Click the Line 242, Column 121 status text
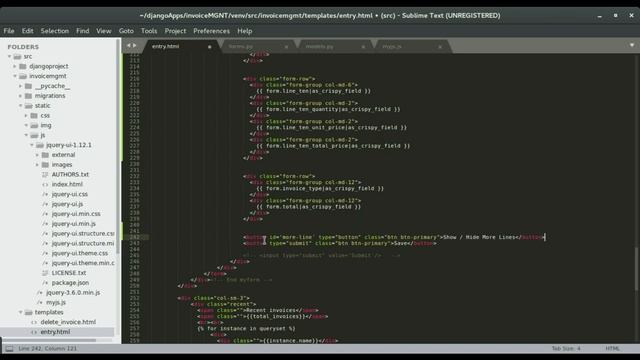640x360 pixels. coord(47,349)
